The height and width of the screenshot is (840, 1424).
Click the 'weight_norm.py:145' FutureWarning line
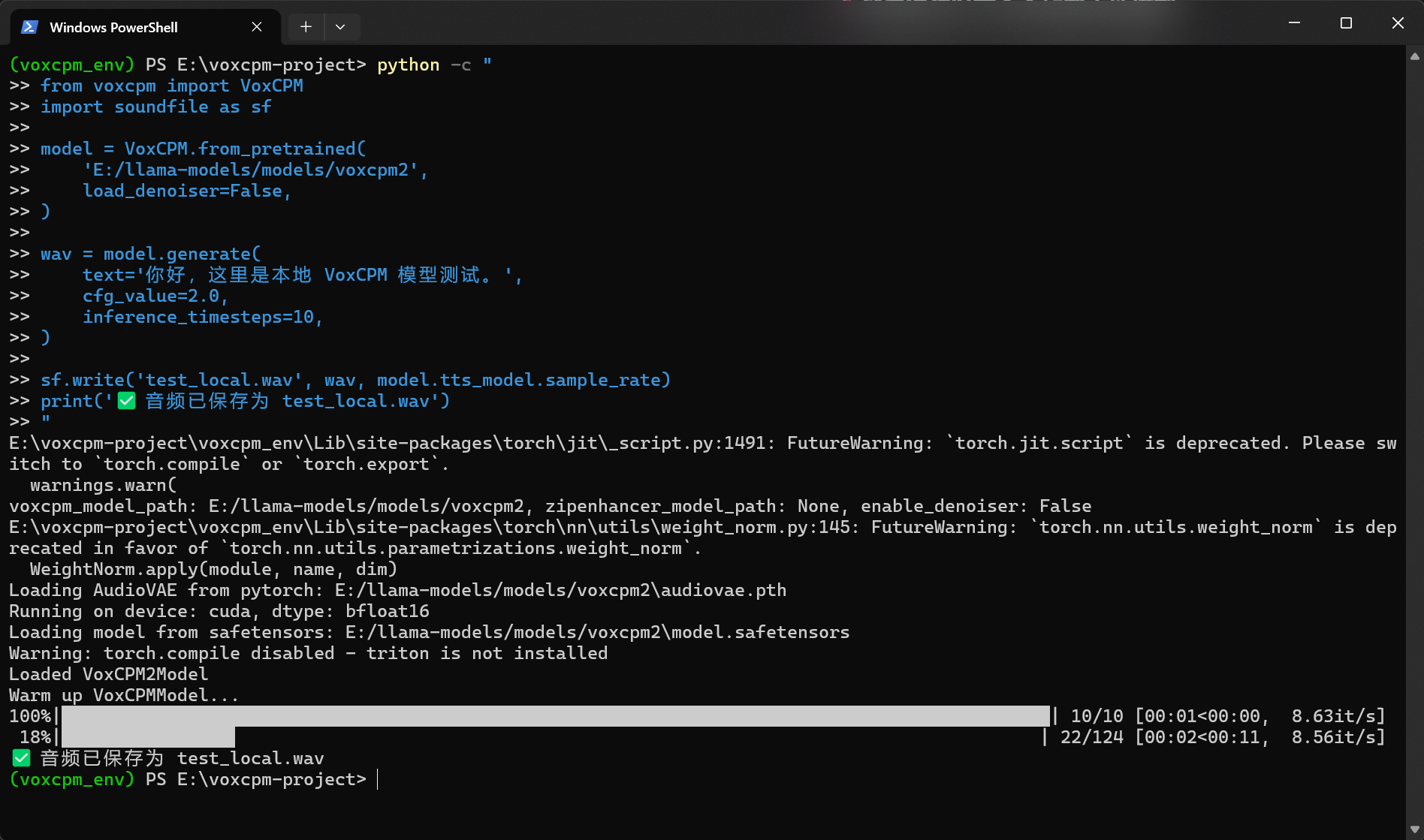[703, 537]
